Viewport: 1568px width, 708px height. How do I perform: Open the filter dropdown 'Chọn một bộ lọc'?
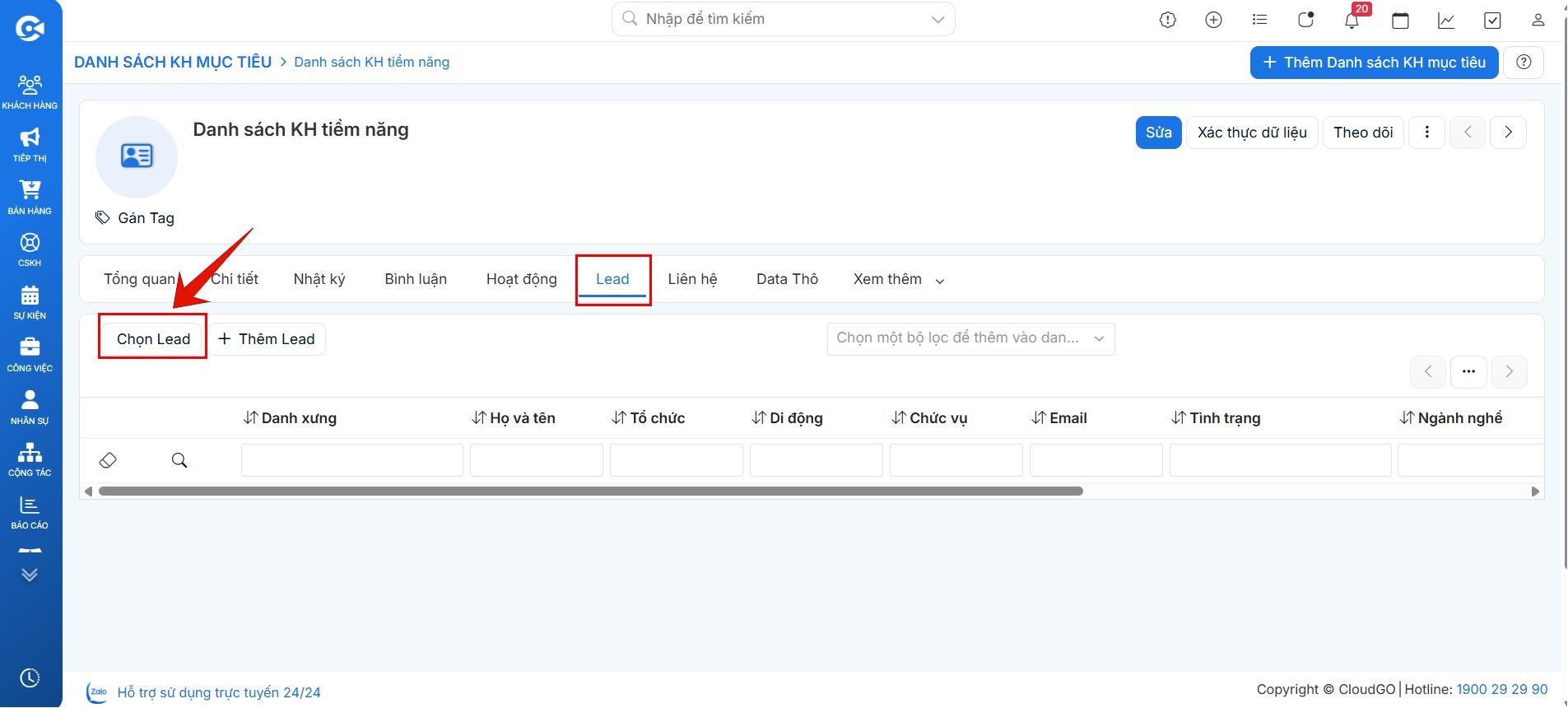point(970,338)
